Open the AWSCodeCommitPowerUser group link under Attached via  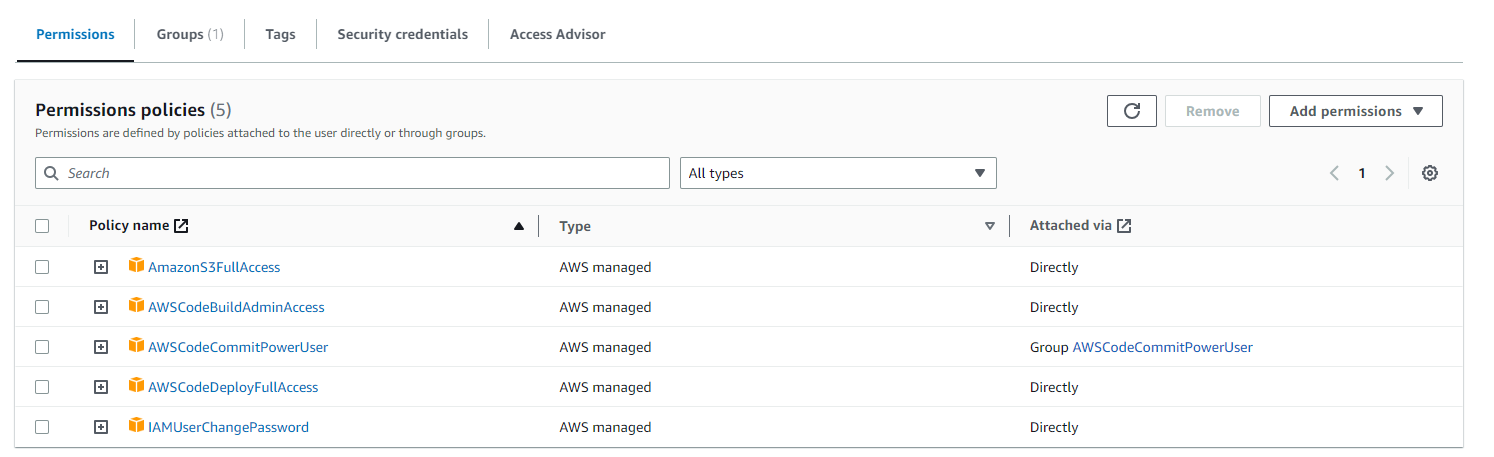(1162, 347)
